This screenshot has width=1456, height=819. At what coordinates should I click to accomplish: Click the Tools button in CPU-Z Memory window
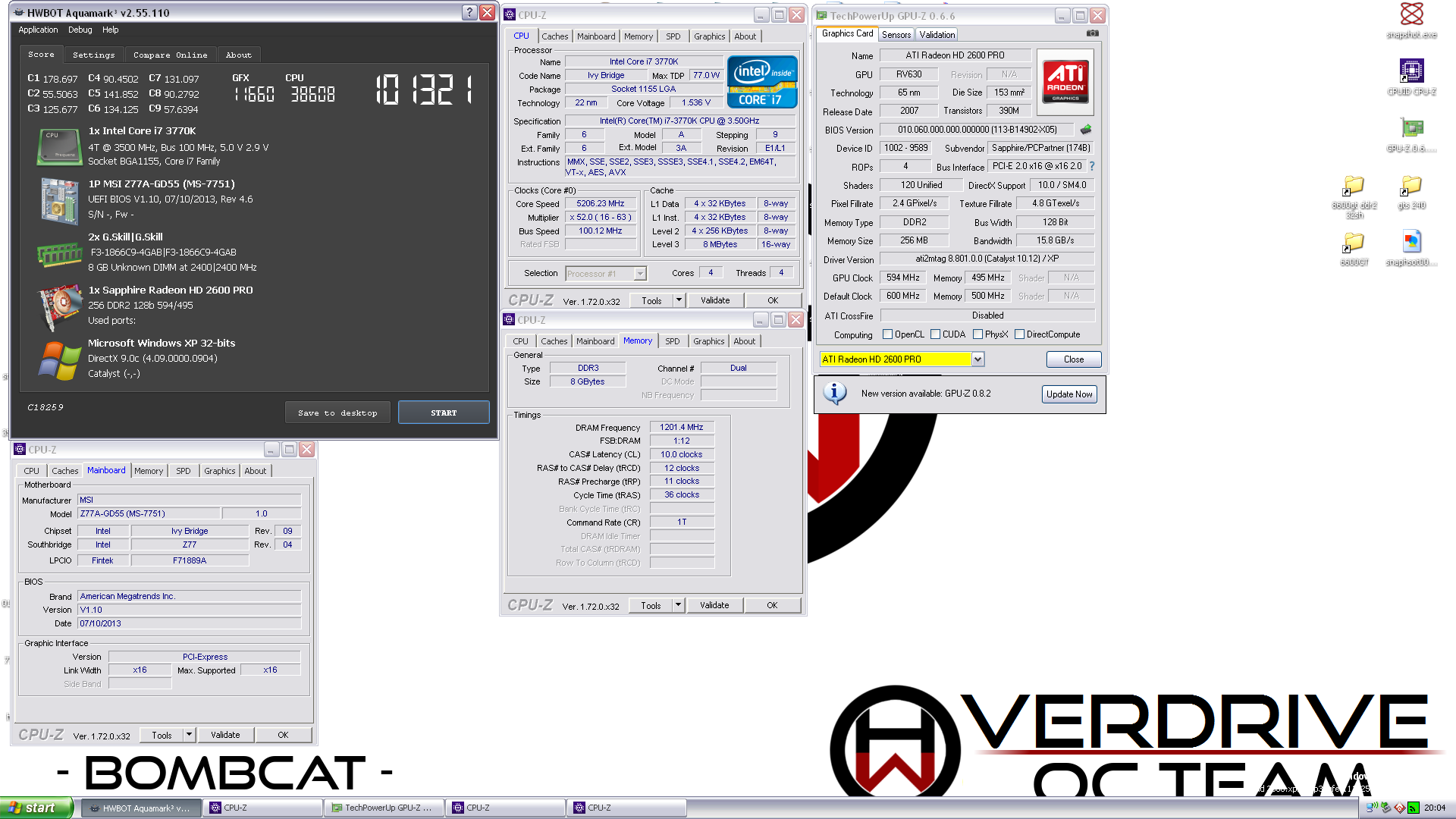pos(651,605)
